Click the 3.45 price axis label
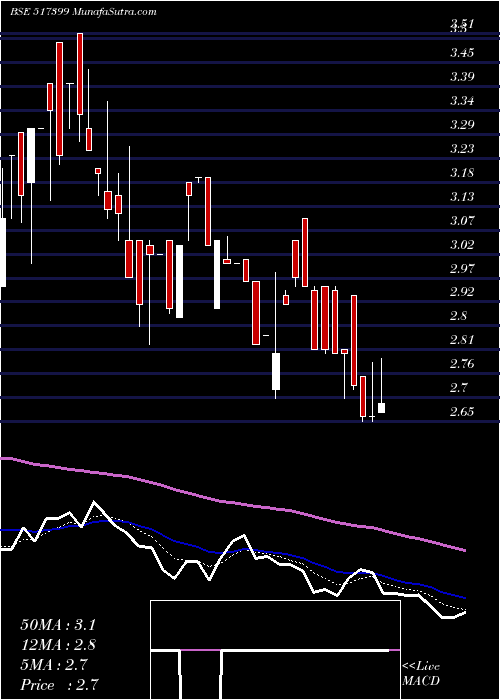The width and height of the screenshot is (500, 700). coord(462,54)
